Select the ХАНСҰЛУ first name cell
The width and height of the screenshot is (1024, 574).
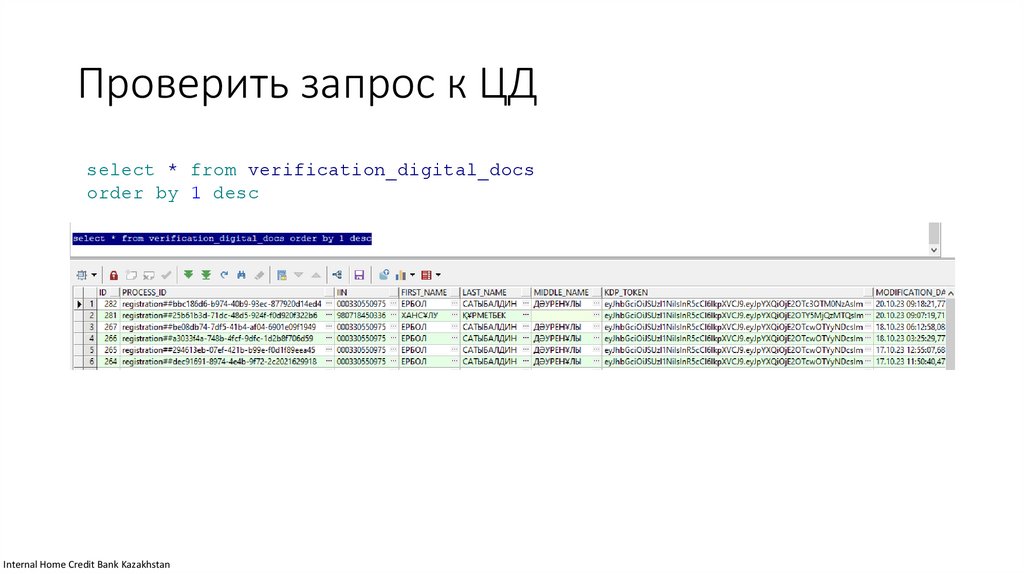pos(422,315)
